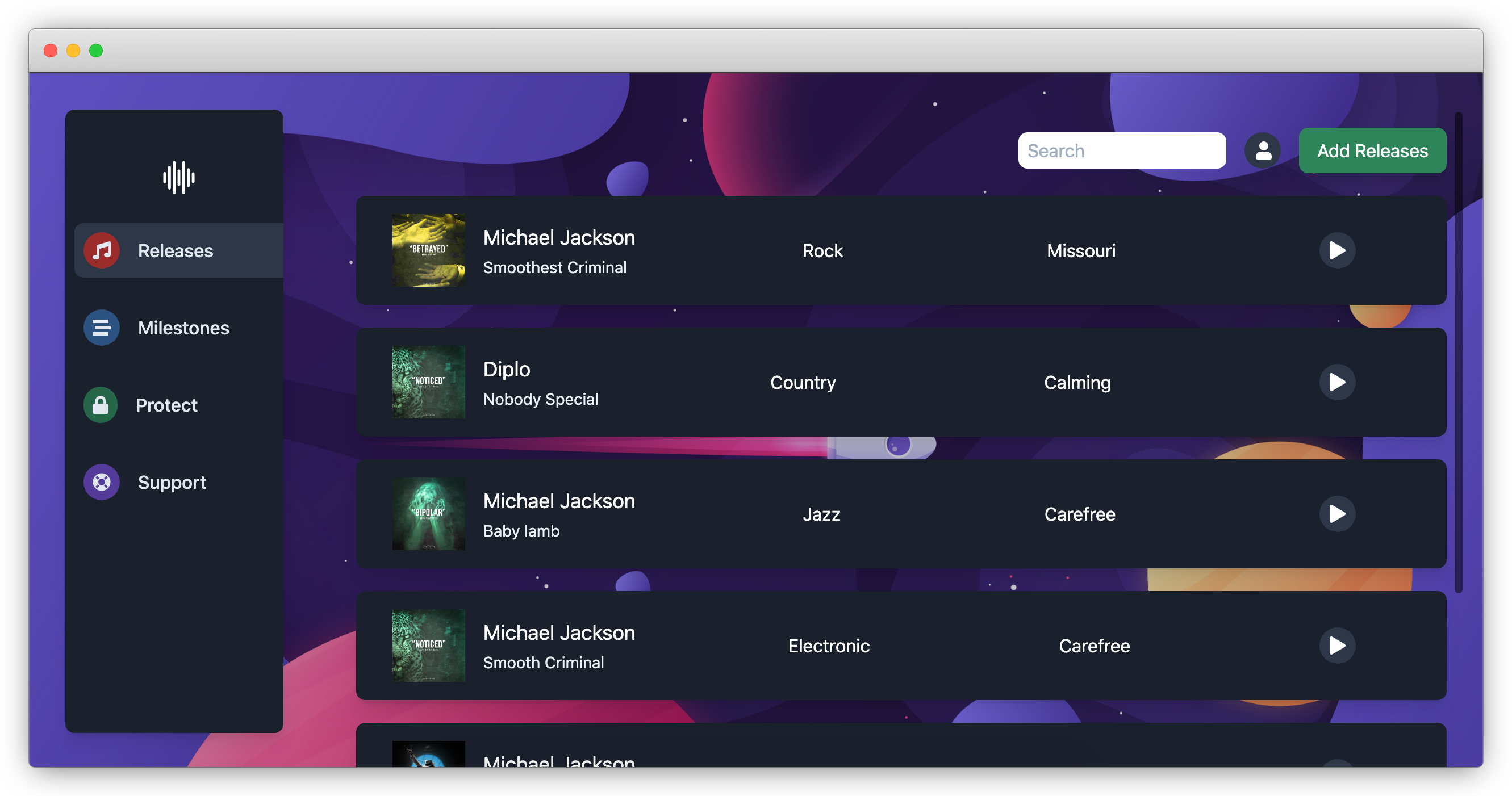Click the green Protect lock icon

coord(101,405)
